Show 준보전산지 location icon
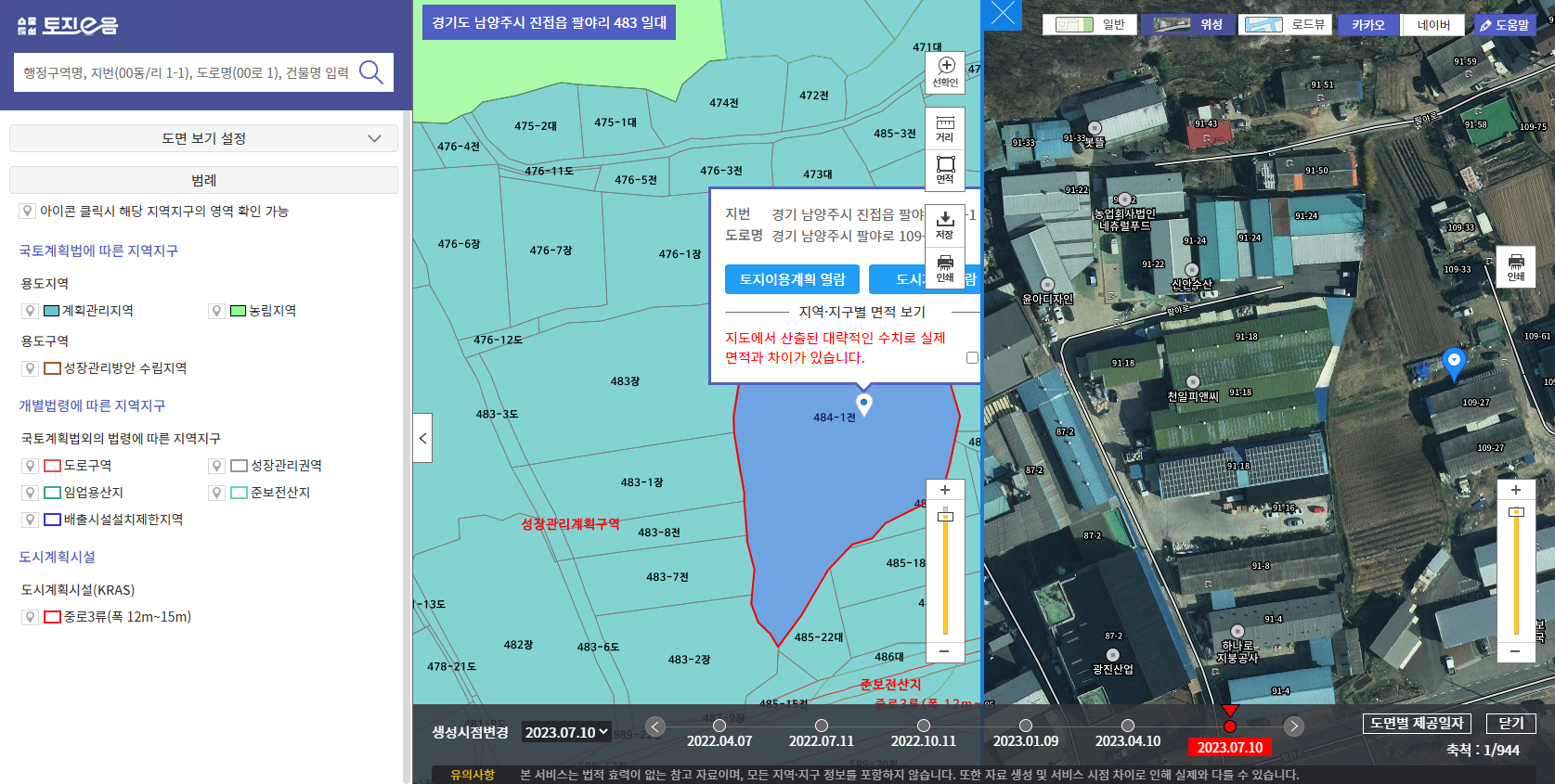Image resolution: width=1555 pixels, height=784 pixels. pos(217,493)
